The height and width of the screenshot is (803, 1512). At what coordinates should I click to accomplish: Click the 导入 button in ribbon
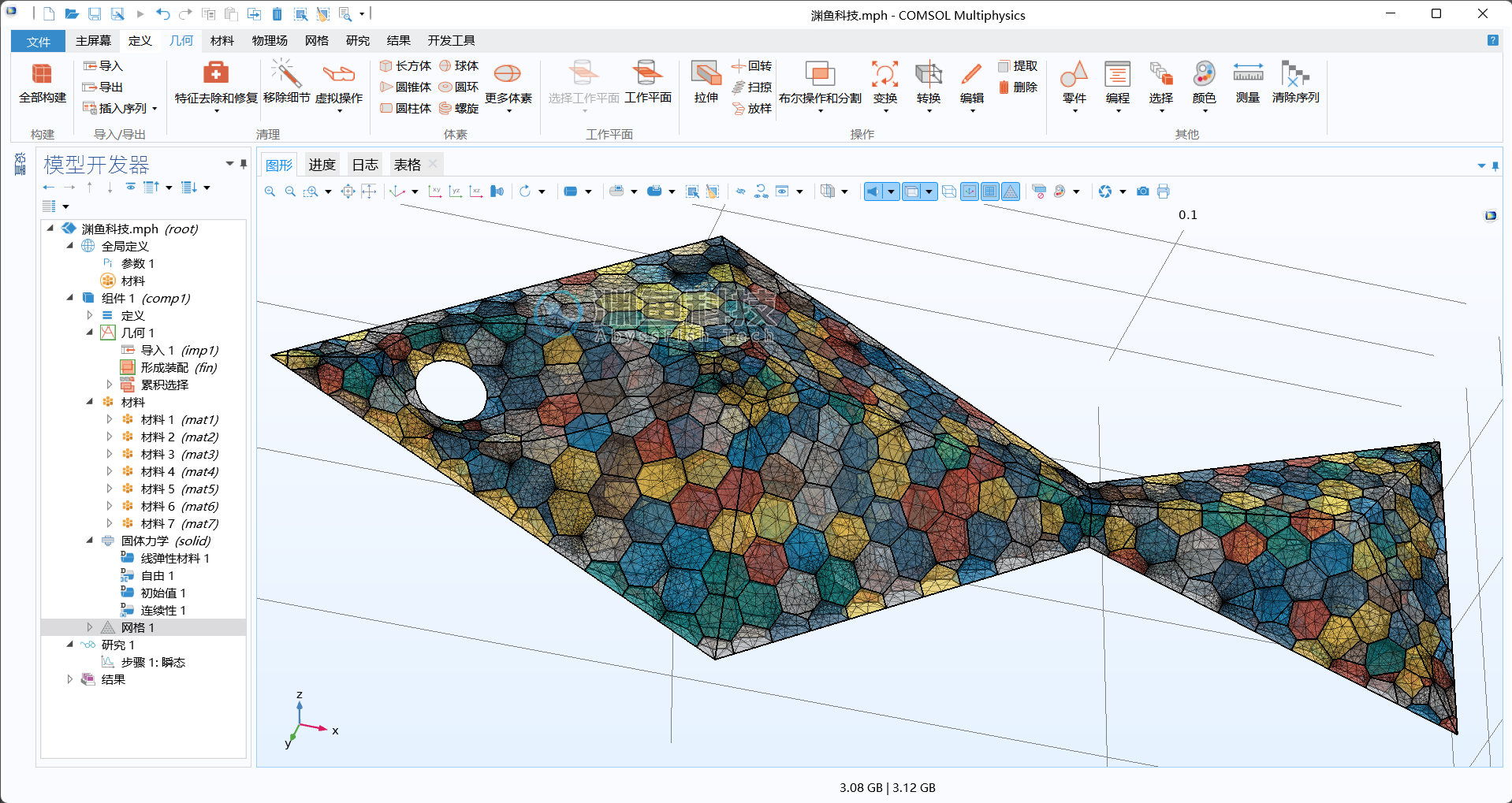[103, 66]
